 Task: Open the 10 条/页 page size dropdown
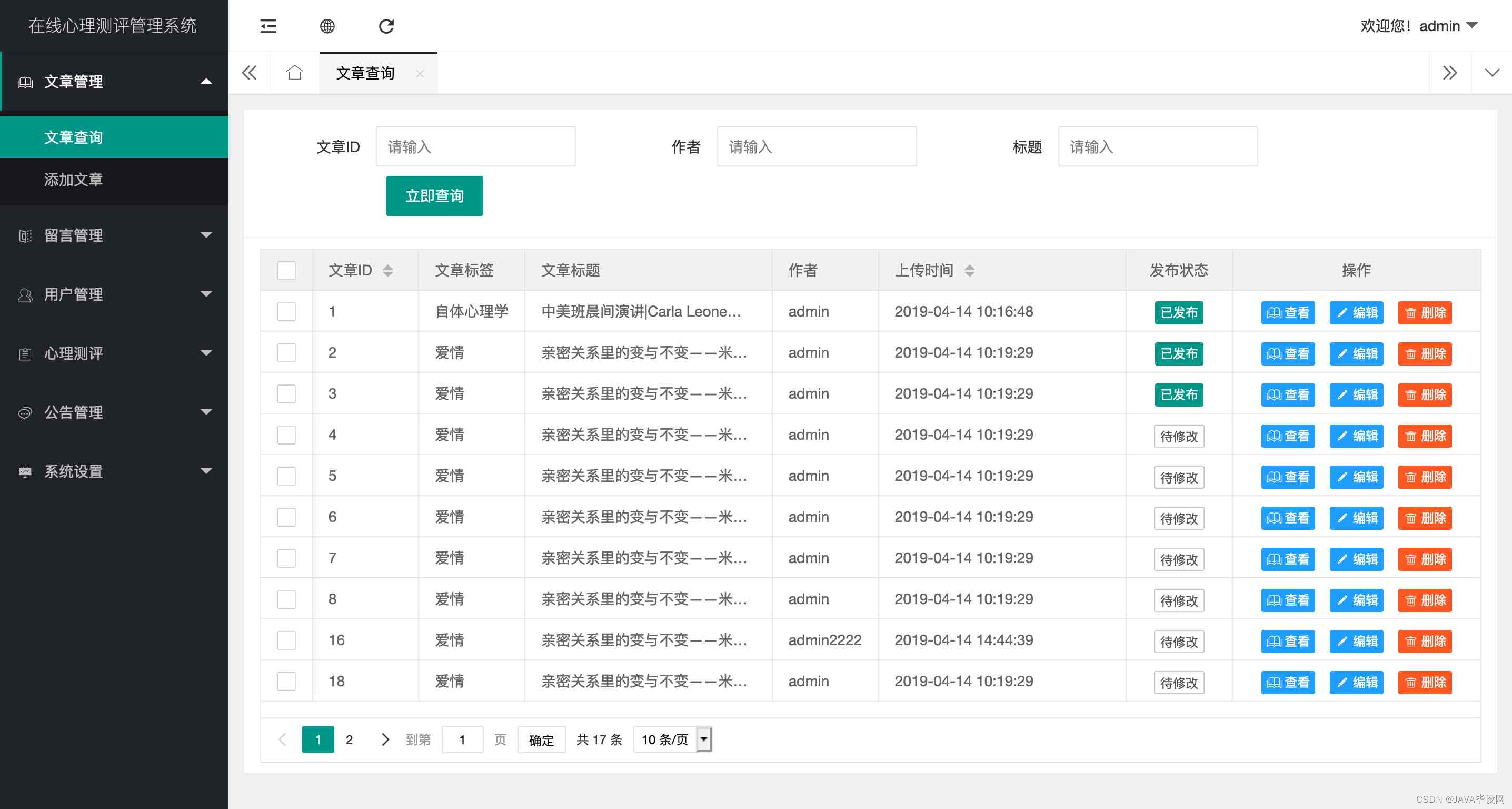click(x=673, y=739)
